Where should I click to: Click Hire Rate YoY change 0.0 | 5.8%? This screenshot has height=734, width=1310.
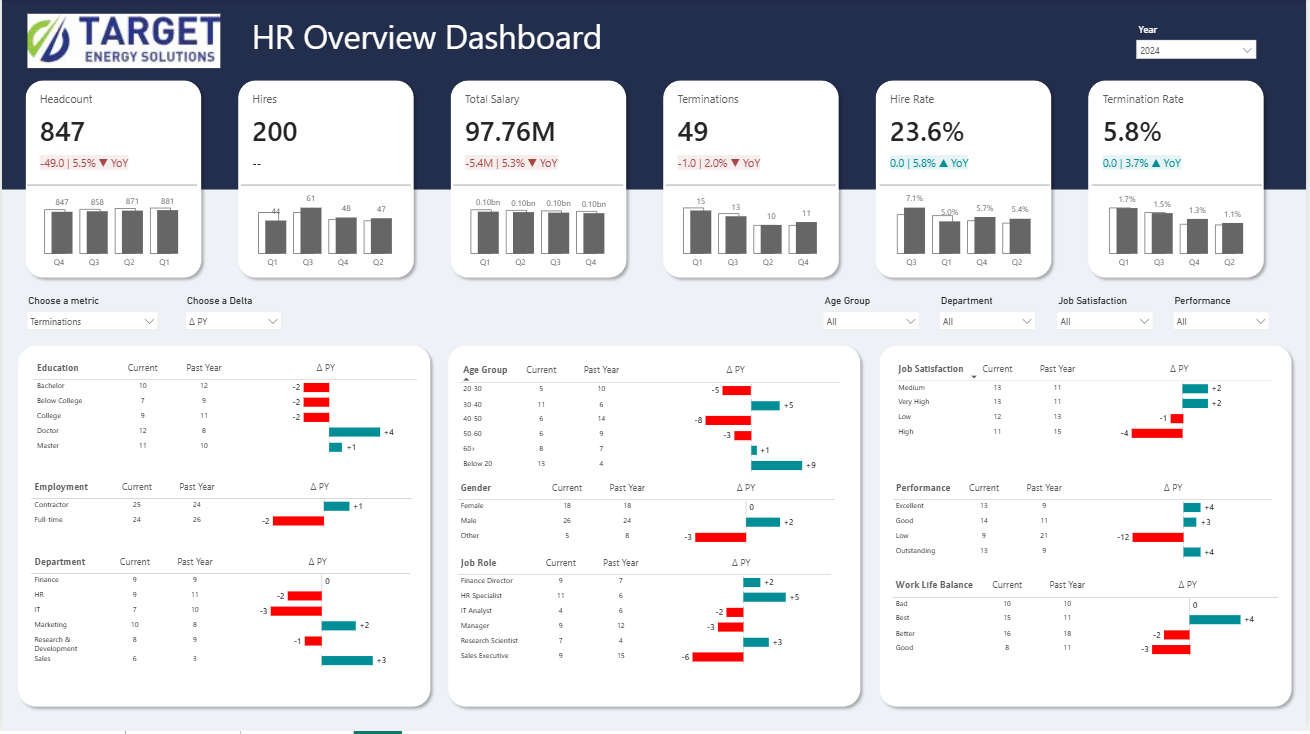tap(929, 163)
